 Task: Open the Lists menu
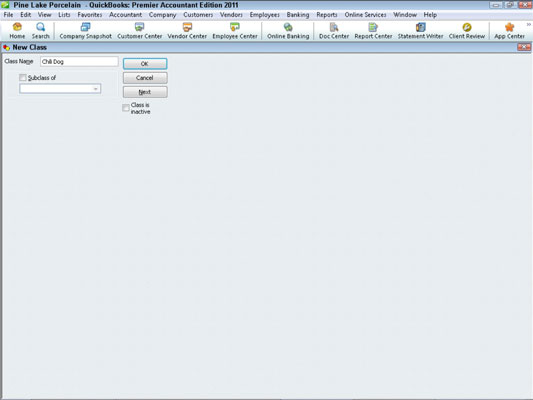tap(64, 15)
